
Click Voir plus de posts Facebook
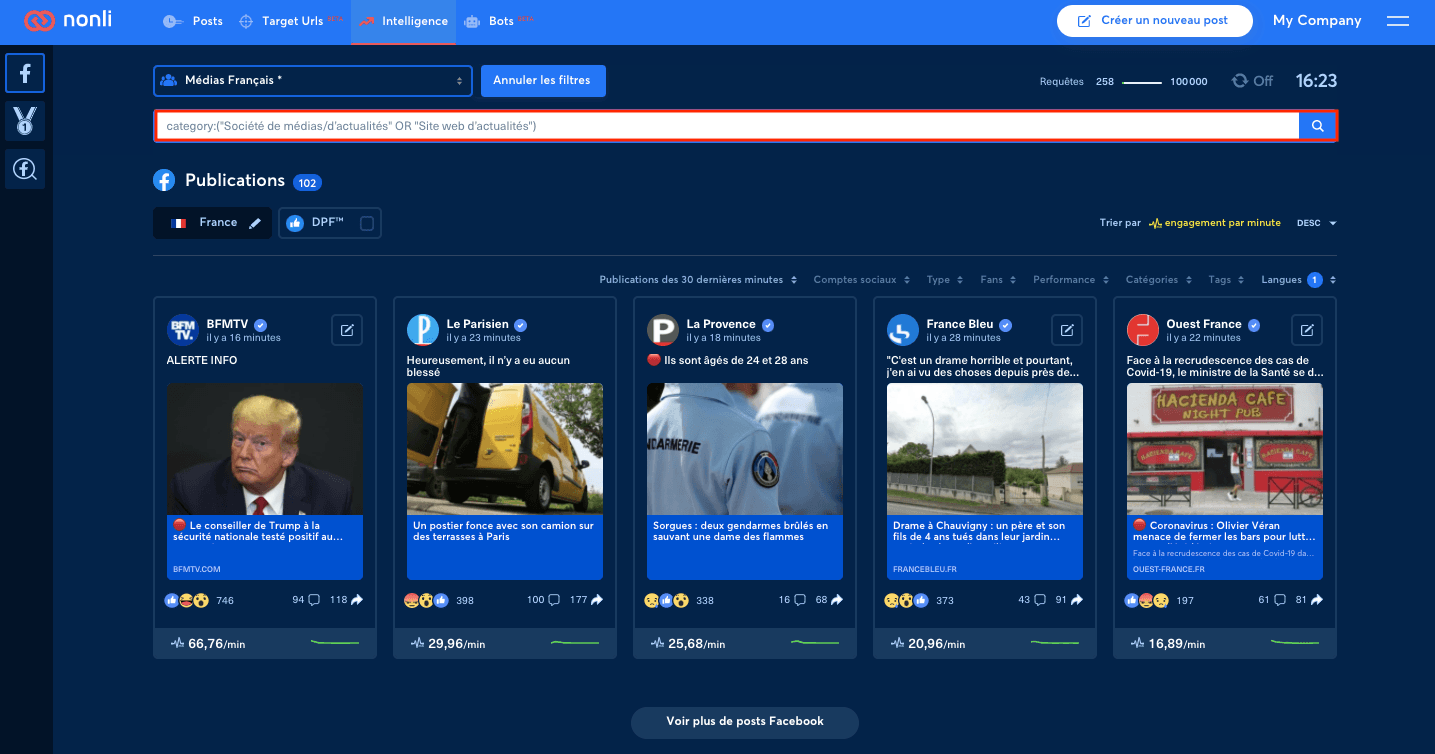coord(745,722)
